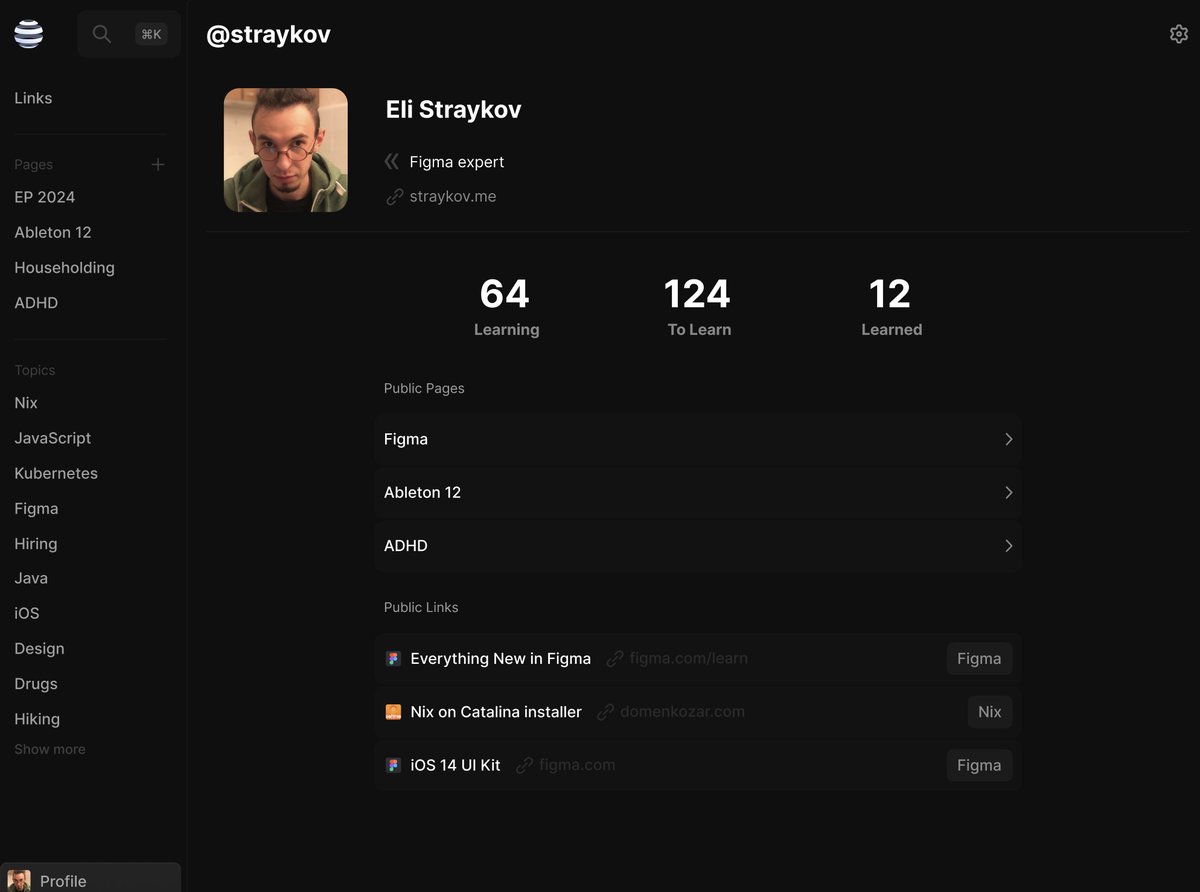1200x892 pixels.
Task: Open the Ableton 12 public page row
Action: [x=698, y=492]
